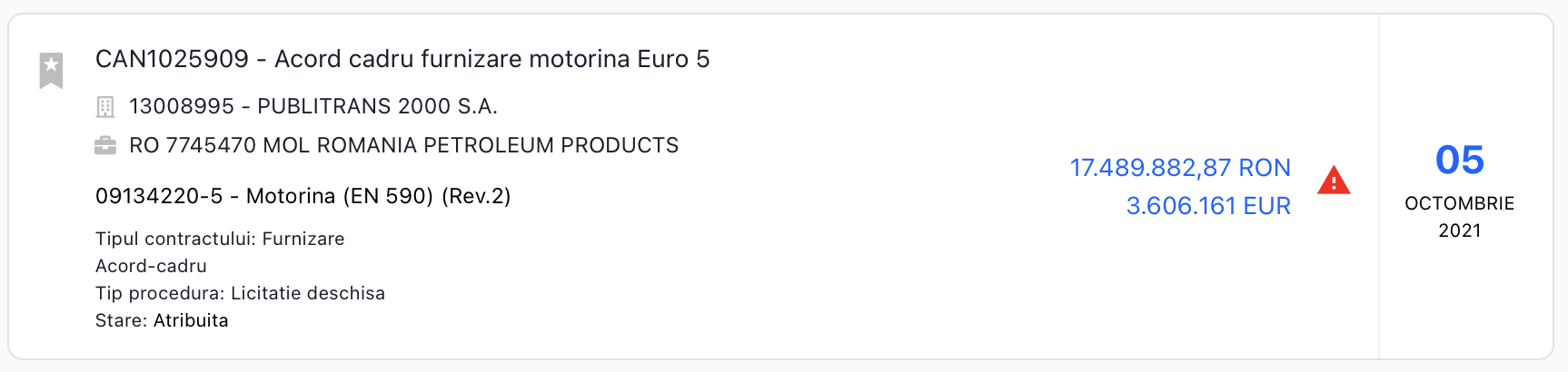Click the Atribuita status value
The height and width of the screenshot is (372, 1568).
tap(191, 320)
